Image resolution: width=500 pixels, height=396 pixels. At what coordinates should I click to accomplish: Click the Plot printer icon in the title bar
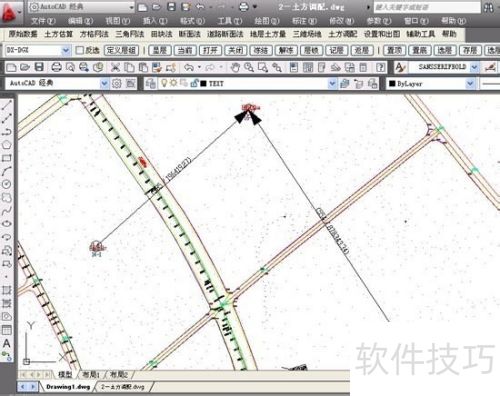tap(244, 7)
